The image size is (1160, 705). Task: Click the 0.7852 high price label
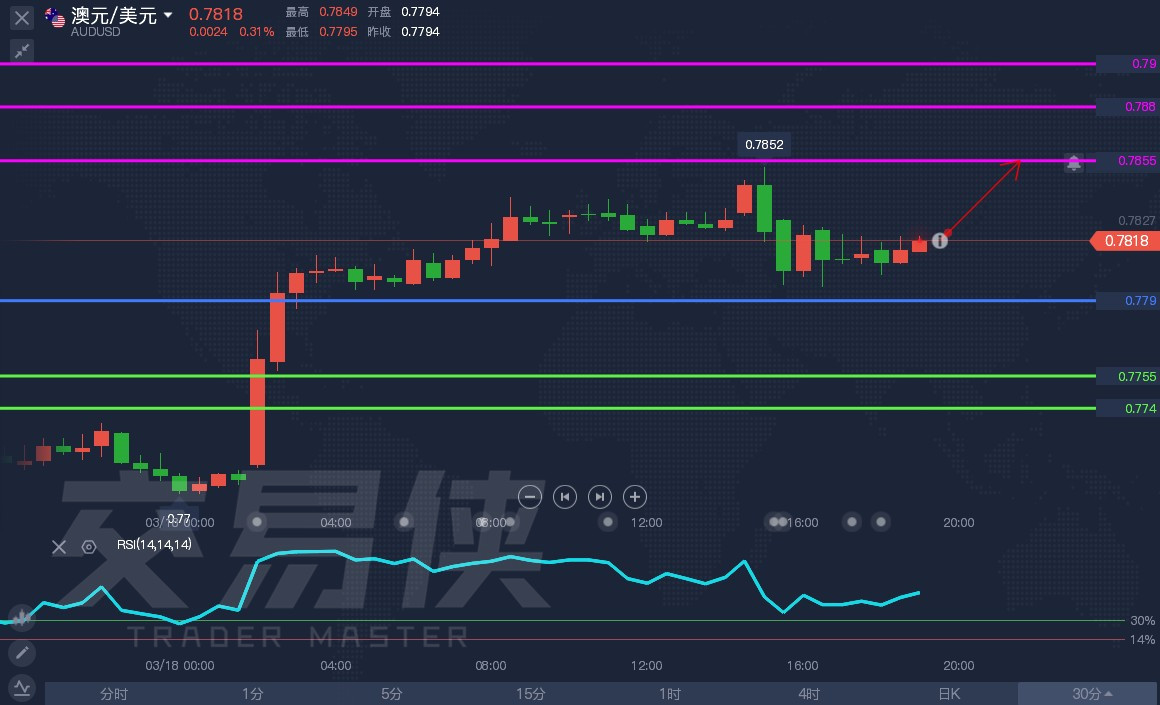[x=764, y=144]
